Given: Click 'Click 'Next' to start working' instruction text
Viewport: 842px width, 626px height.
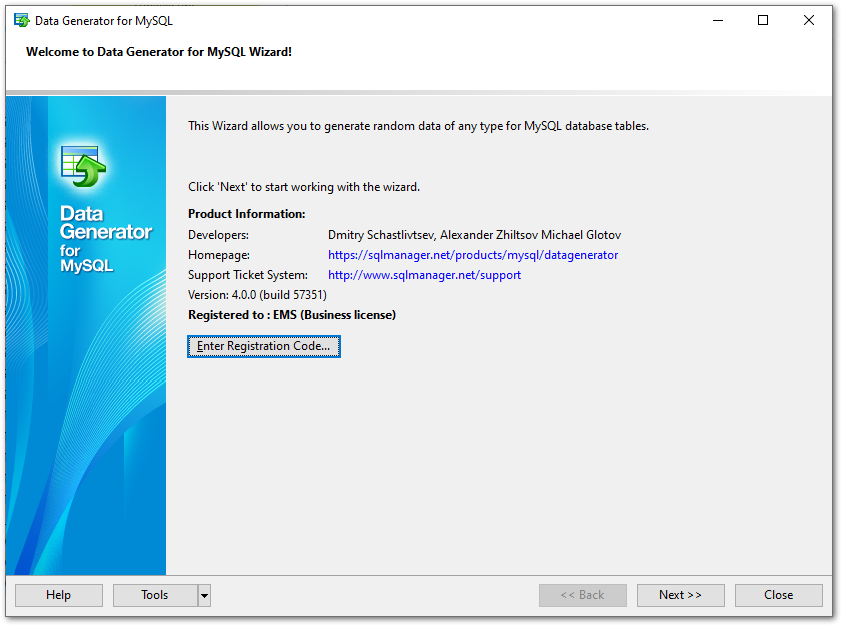Looking at the screenshot, I should point(304,187).
